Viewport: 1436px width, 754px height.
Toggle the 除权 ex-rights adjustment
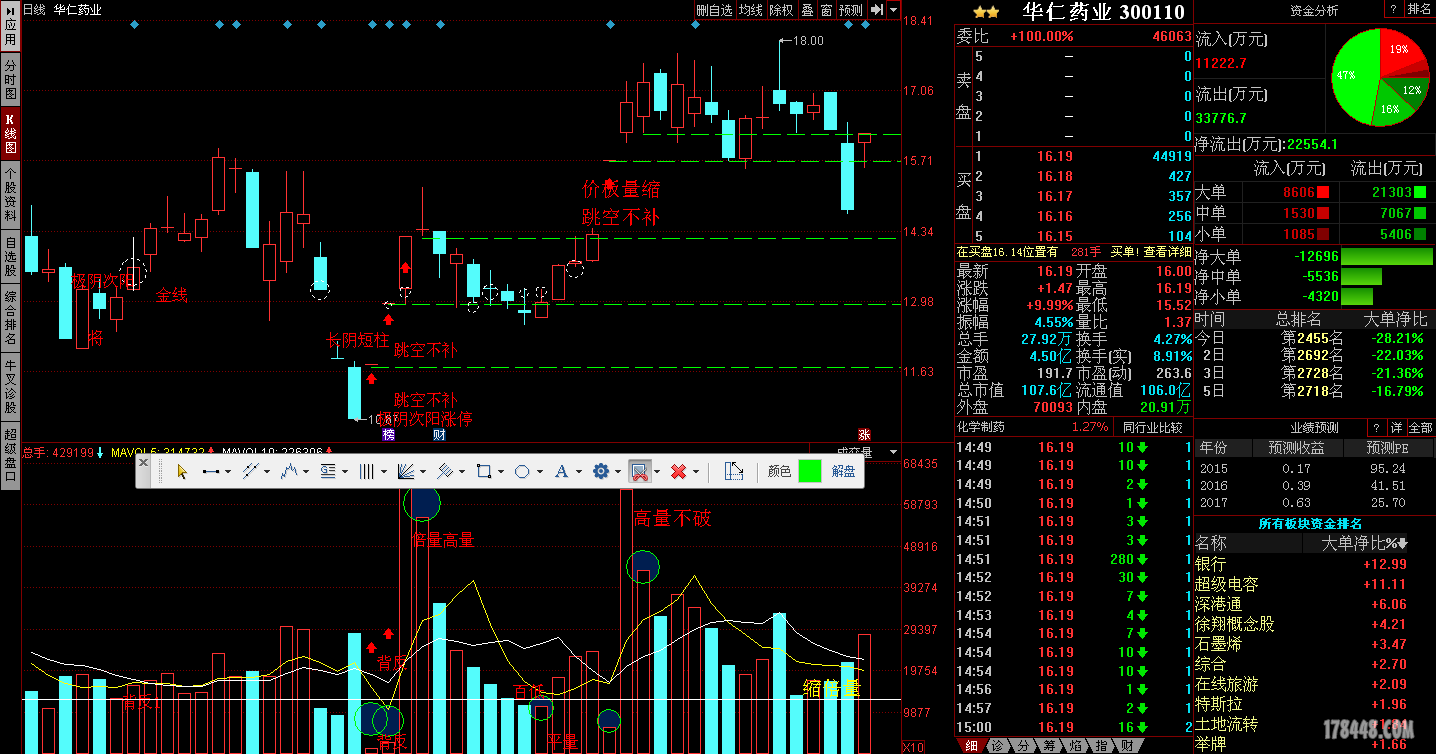tap(781, 9)
